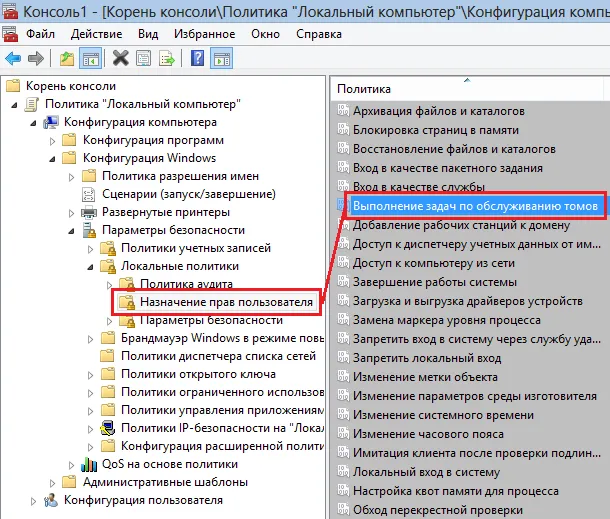Toggle the show/hide console tree icon
Screen dimensions: 610x519
click(x=90, y=59)
